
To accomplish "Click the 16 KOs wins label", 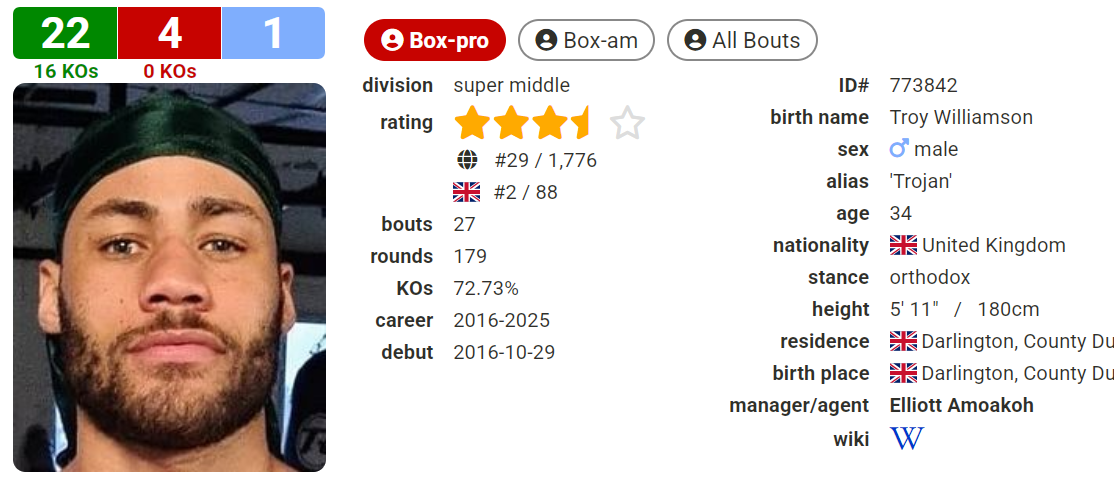I will pyautogui.click(x=65, y=71).
